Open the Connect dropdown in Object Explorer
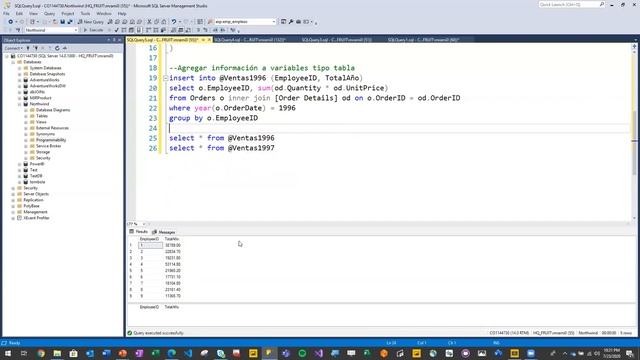The height and width of the screenshot is (360, 640). 13,48
